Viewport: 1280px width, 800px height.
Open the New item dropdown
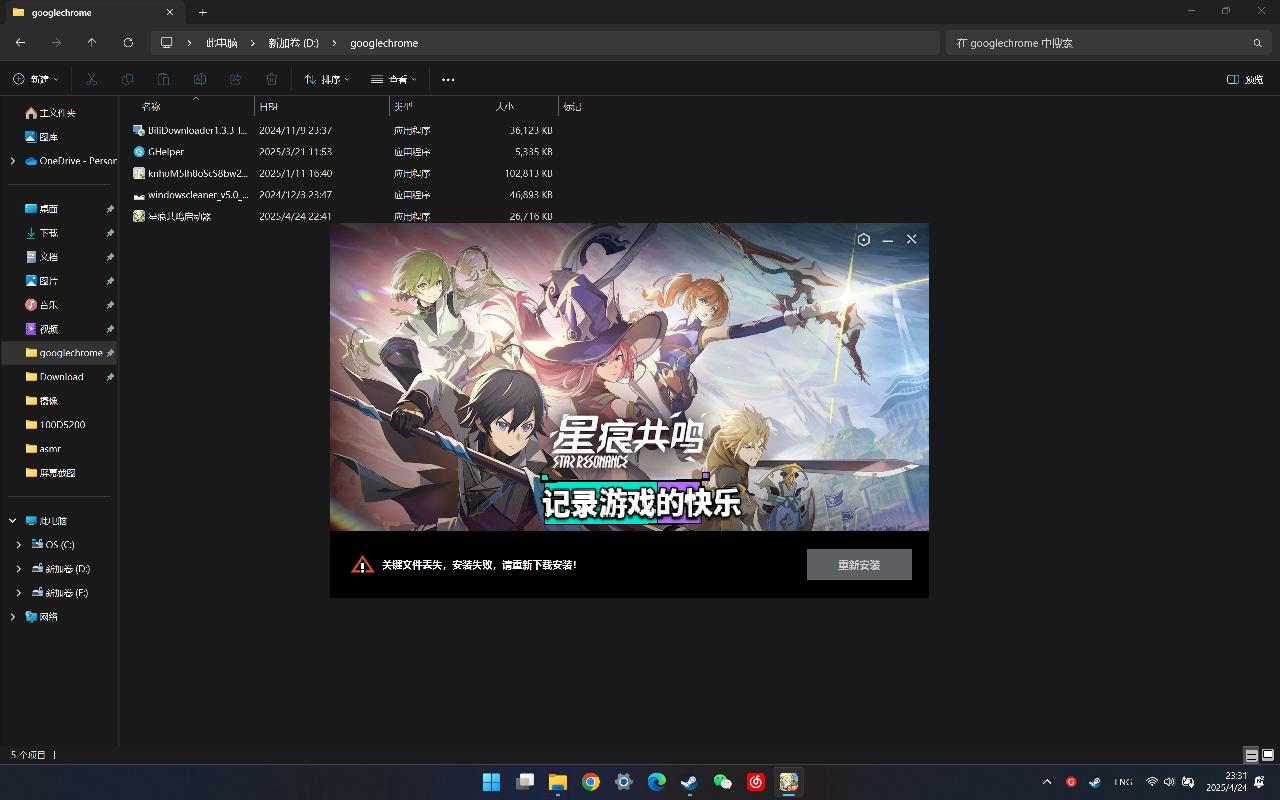tap(35, 79)
